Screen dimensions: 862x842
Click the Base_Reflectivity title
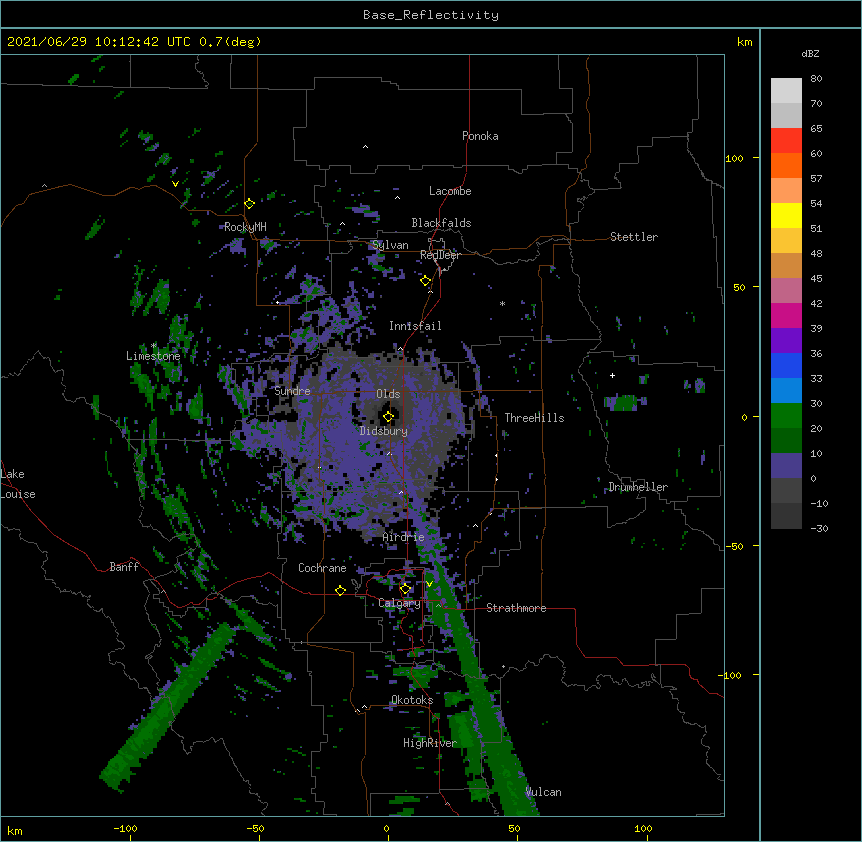431,15
